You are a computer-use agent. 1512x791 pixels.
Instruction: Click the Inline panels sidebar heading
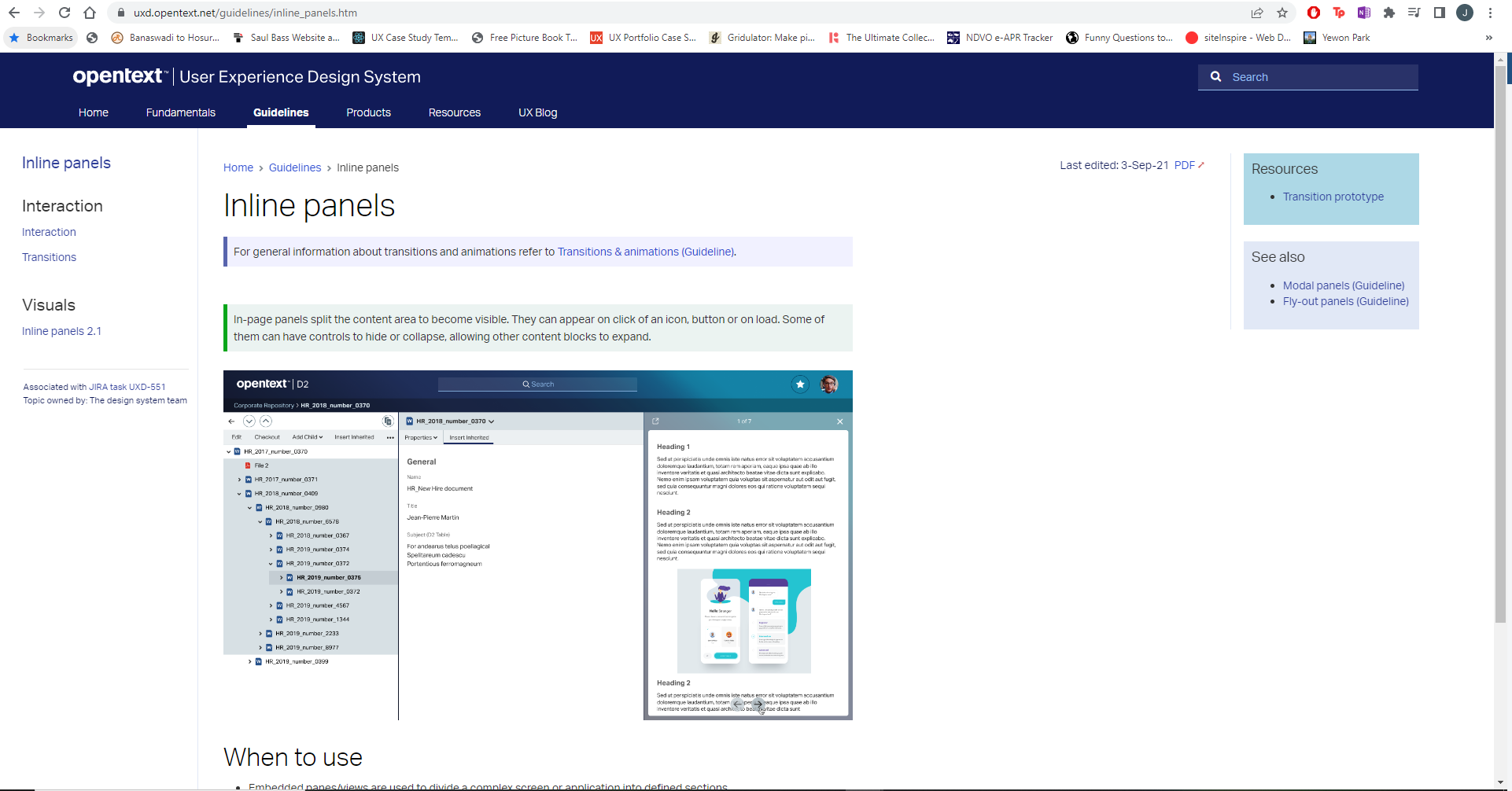tap(66, 163)
